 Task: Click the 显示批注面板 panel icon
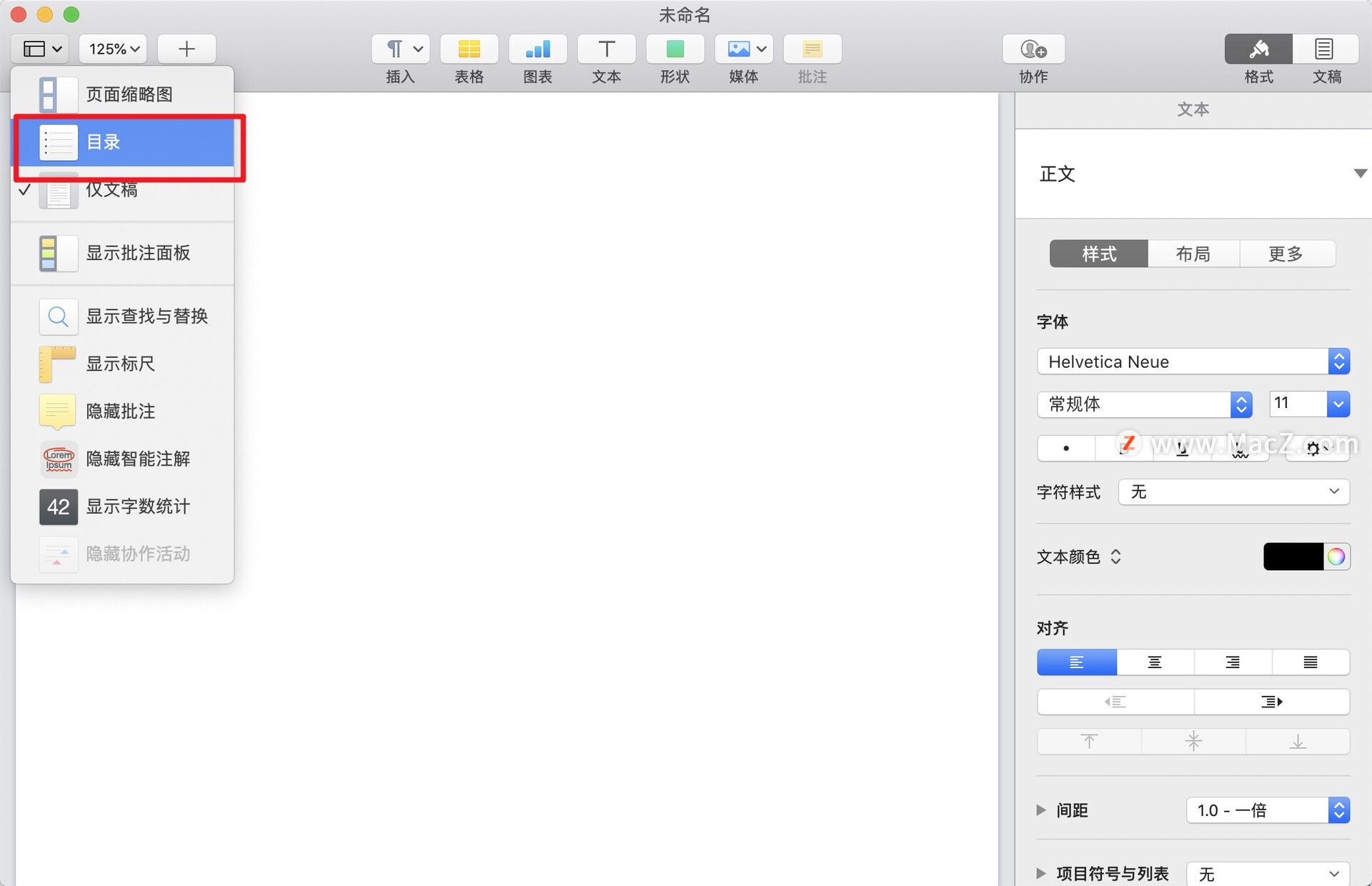pos(58,253)
